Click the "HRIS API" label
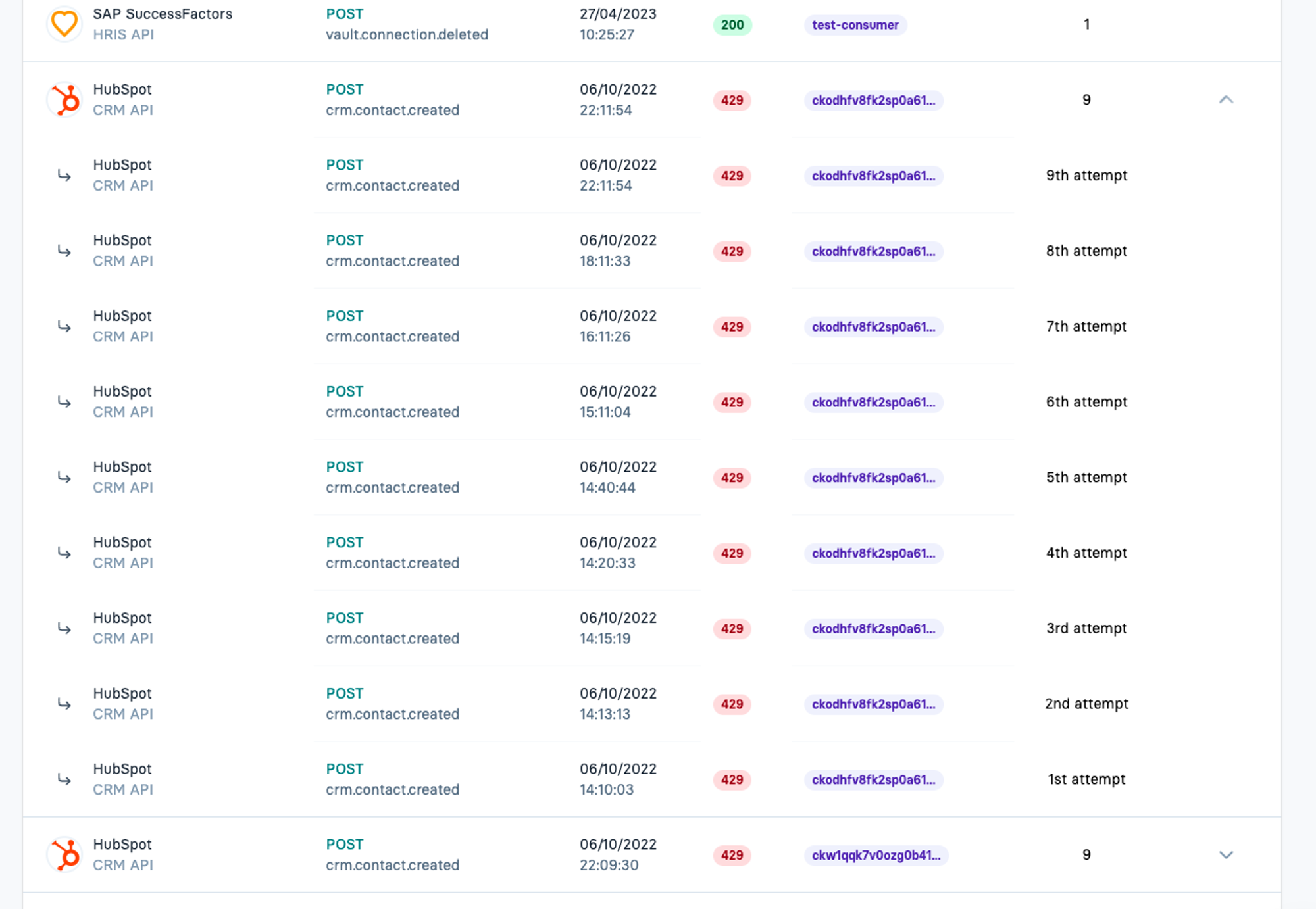This screenshot has height=909, width=1316. coord(123,35)
